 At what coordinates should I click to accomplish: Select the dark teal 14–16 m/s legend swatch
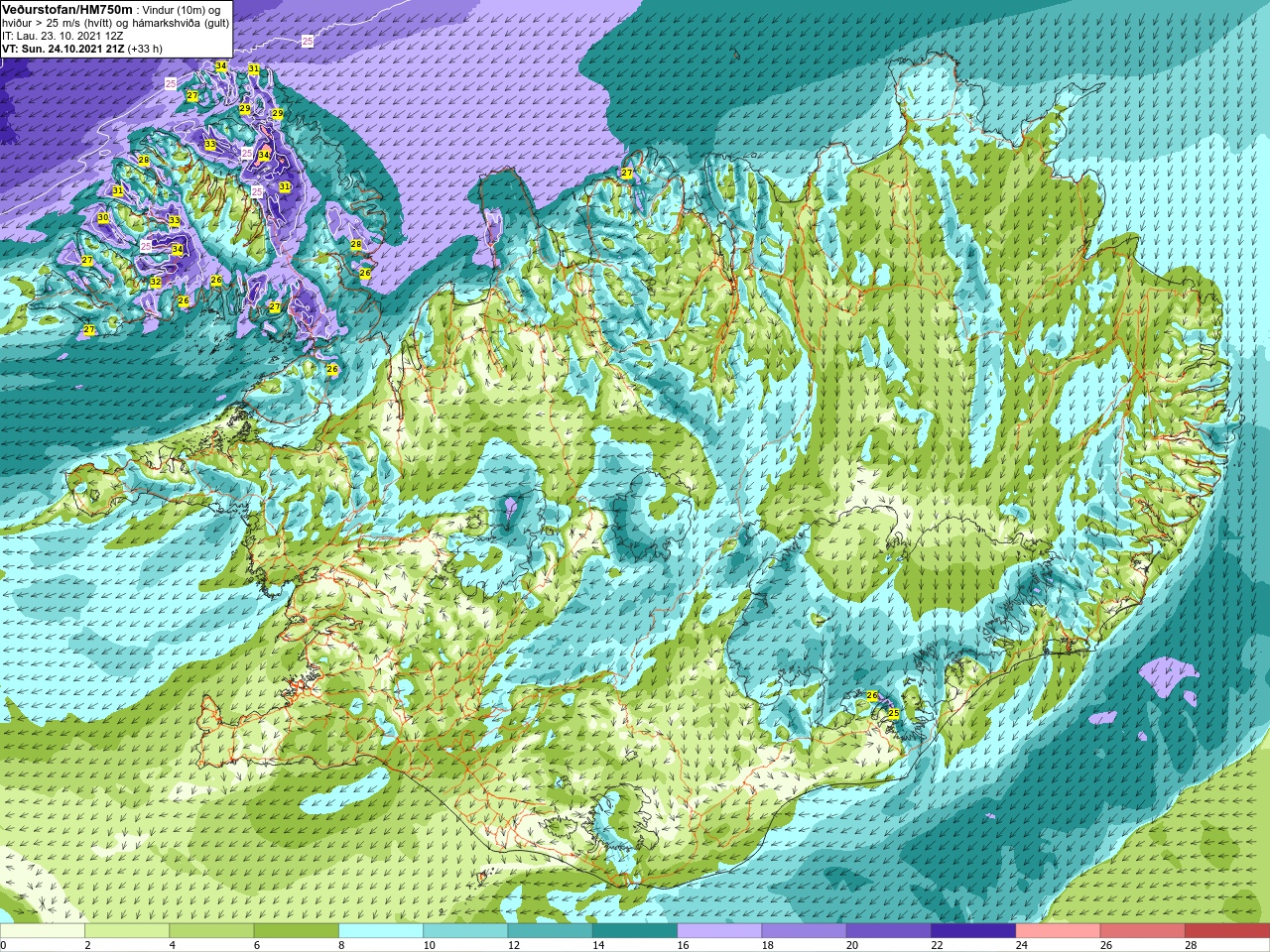(635, 931)
